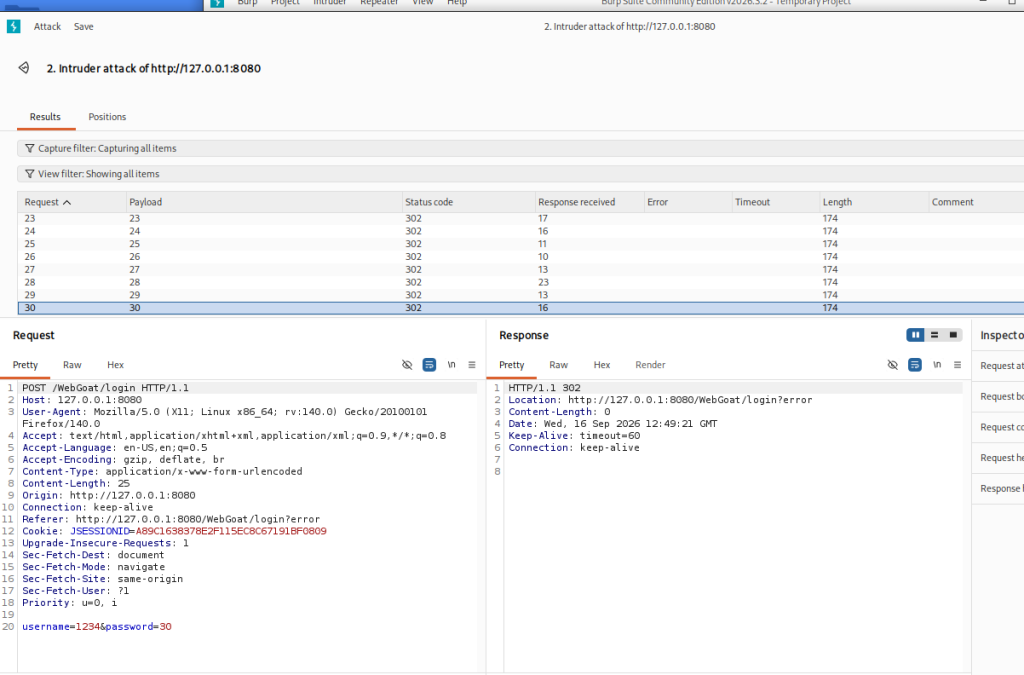Open the Attack menu
The width and height of the screenshot is (1024, 675).
tap(47, 27)
